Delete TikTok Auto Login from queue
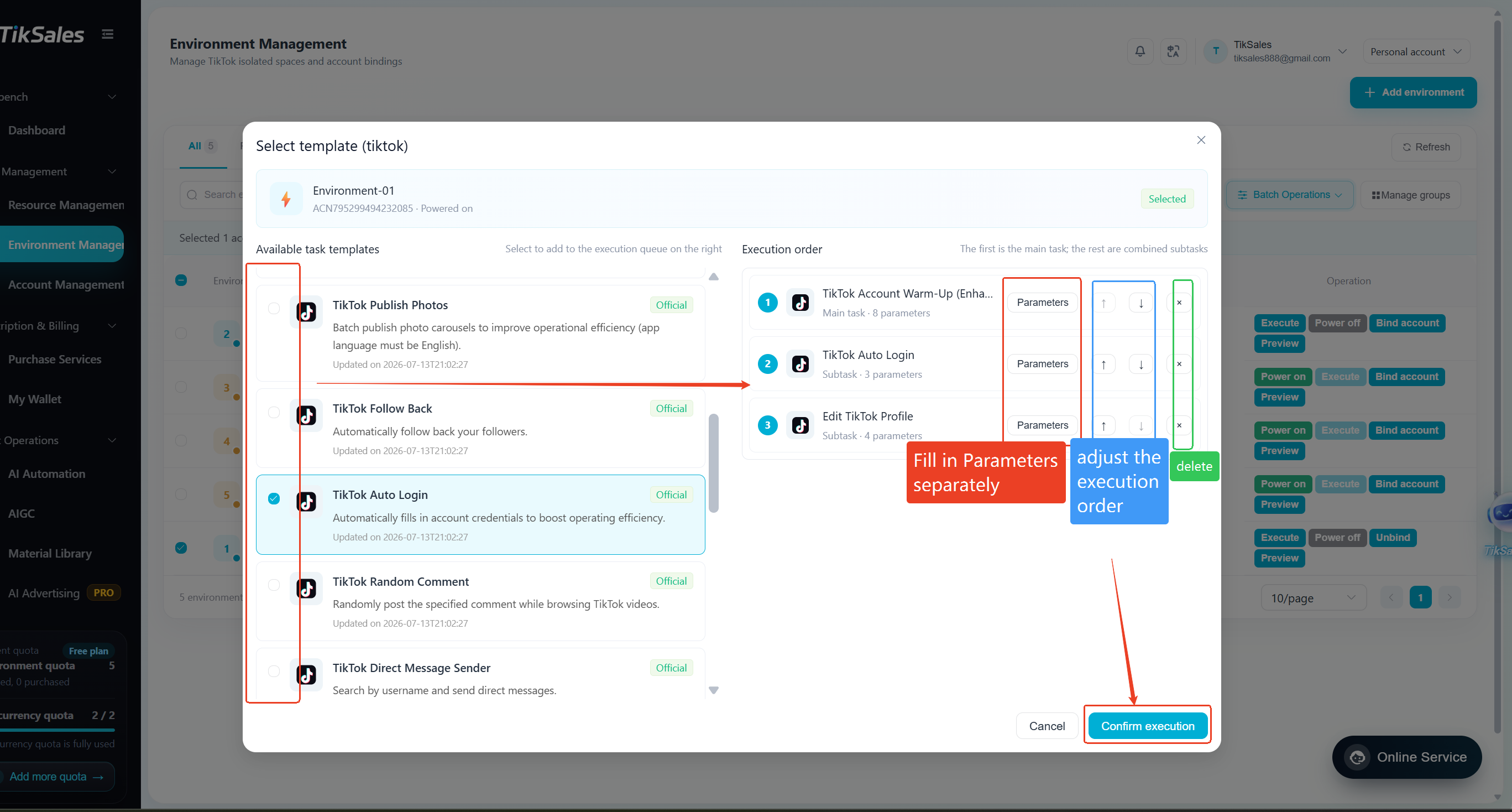1512x812 pixels. (x=1179, y=365)
